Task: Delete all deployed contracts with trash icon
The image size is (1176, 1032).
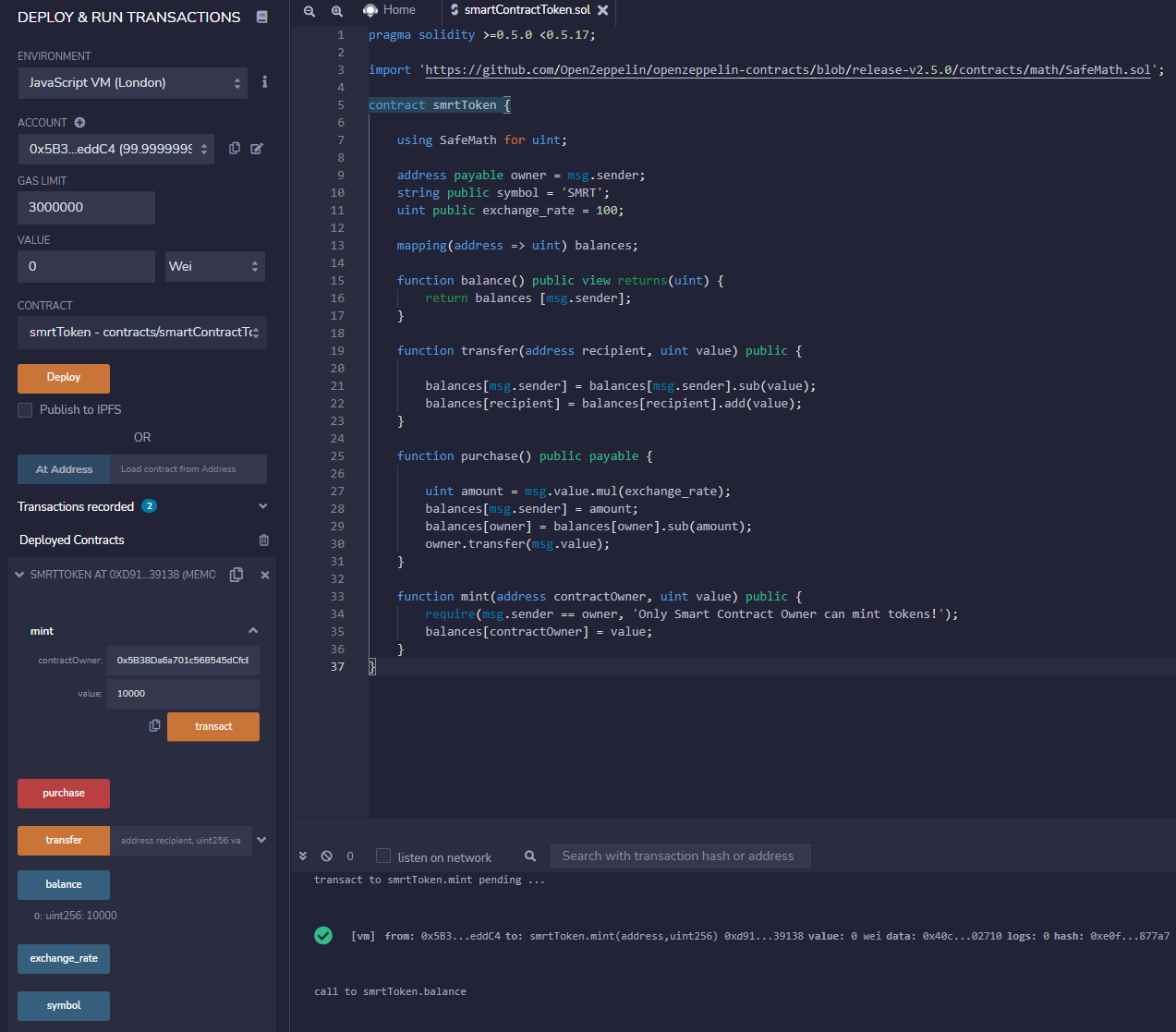Action: [x=264, y=540]
